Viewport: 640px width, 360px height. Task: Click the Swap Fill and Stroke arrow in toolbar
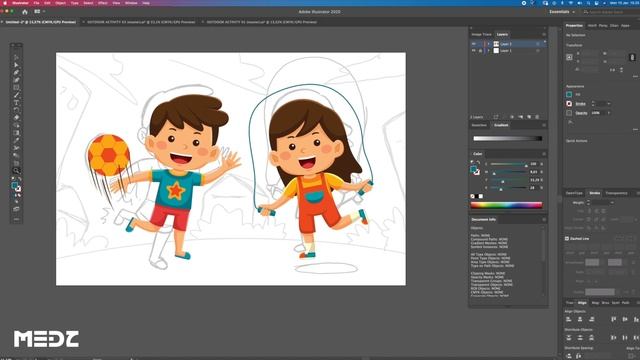pyautogui.click(x=20, y=179)
